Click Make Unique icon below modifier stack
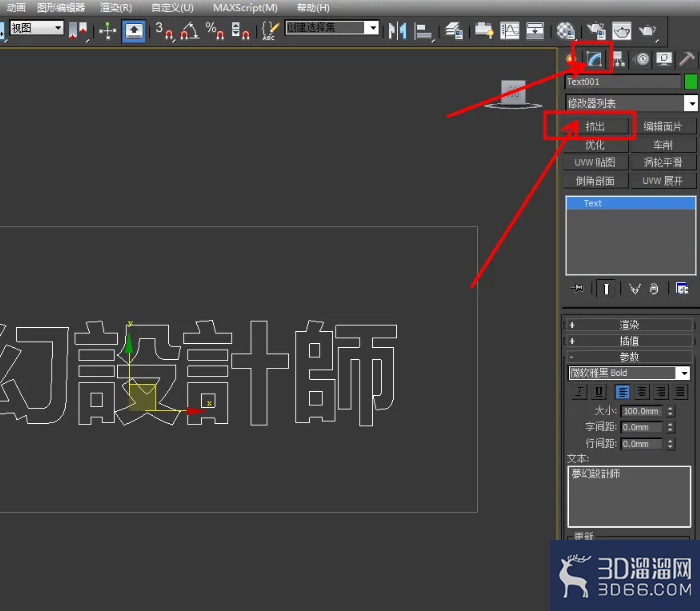This screenshot has width=700, height=611. pyautogui.click(x=634, y=289)
